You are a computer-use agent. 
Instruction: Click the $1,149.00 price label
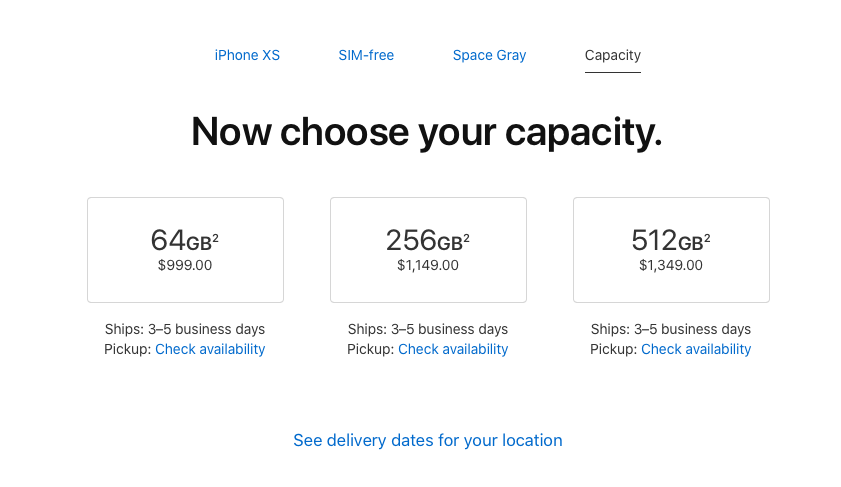click(428, 266)
